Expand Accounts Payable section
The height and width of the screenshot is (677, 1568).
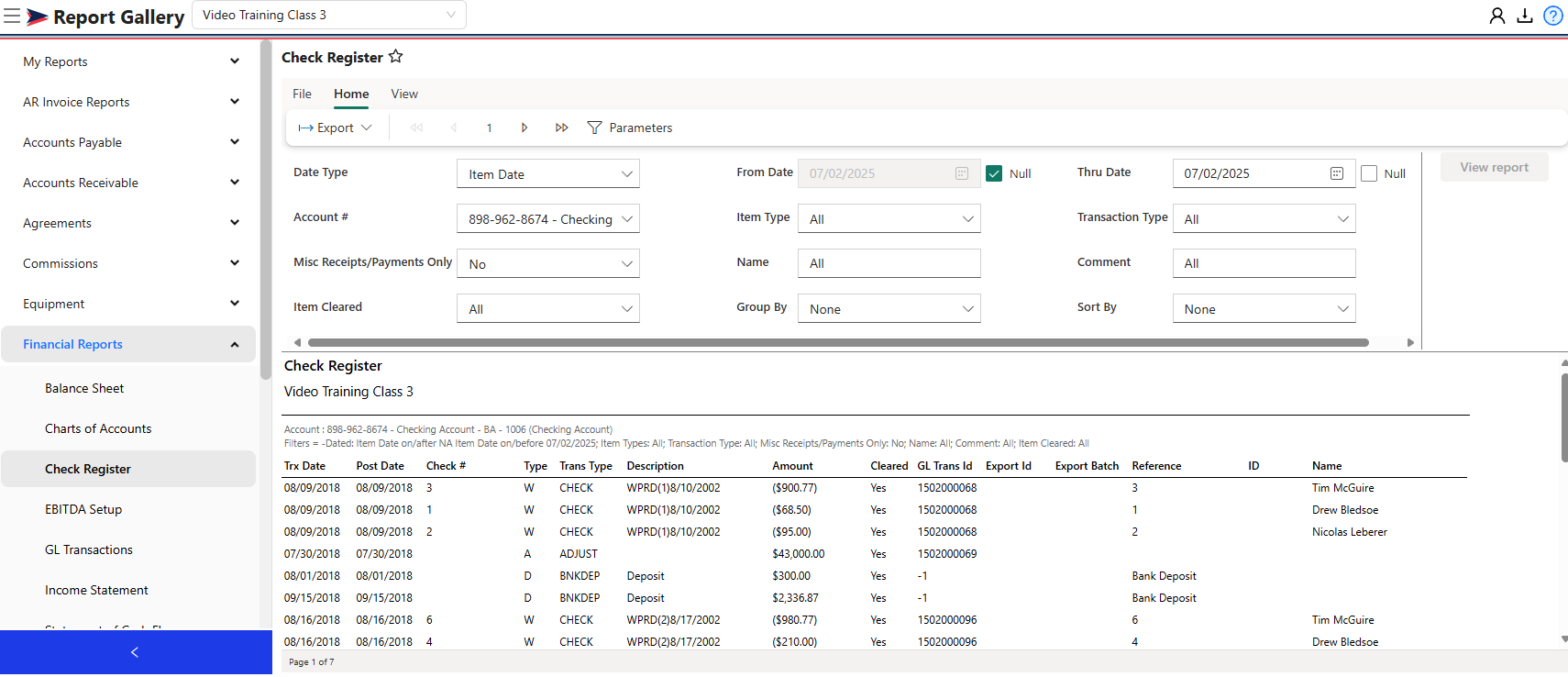[128, 142]
